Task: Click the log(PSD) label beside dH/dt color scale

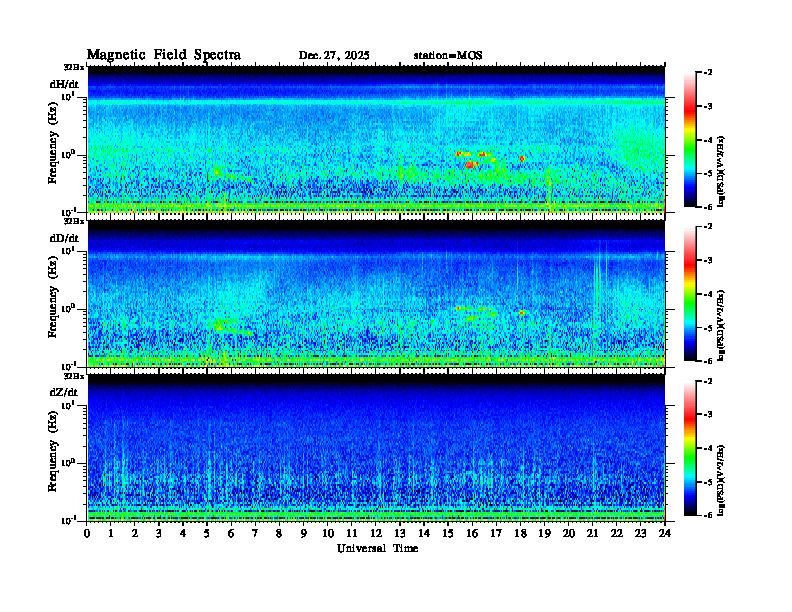Action: pos(721,172)
